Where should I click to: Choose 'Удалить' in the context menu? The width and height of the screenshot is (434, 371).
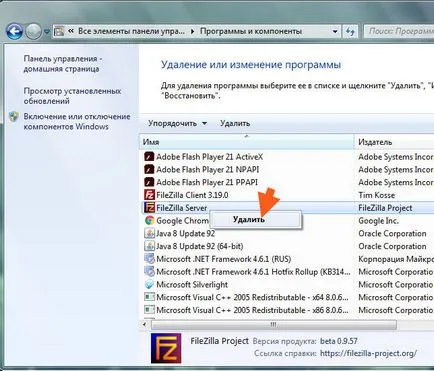pos(256,219)
